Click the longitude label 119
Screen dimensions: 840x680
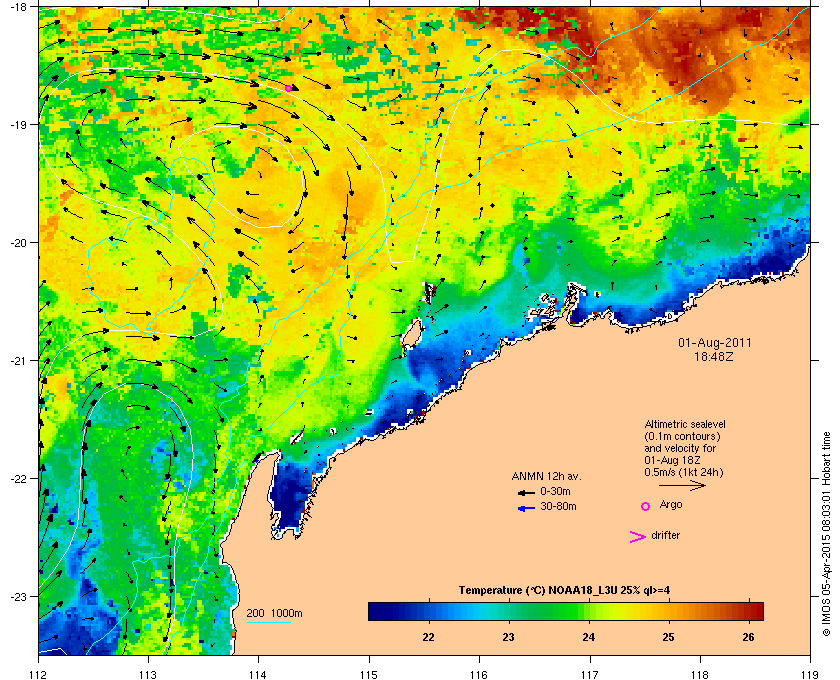[x=810, y=675]
